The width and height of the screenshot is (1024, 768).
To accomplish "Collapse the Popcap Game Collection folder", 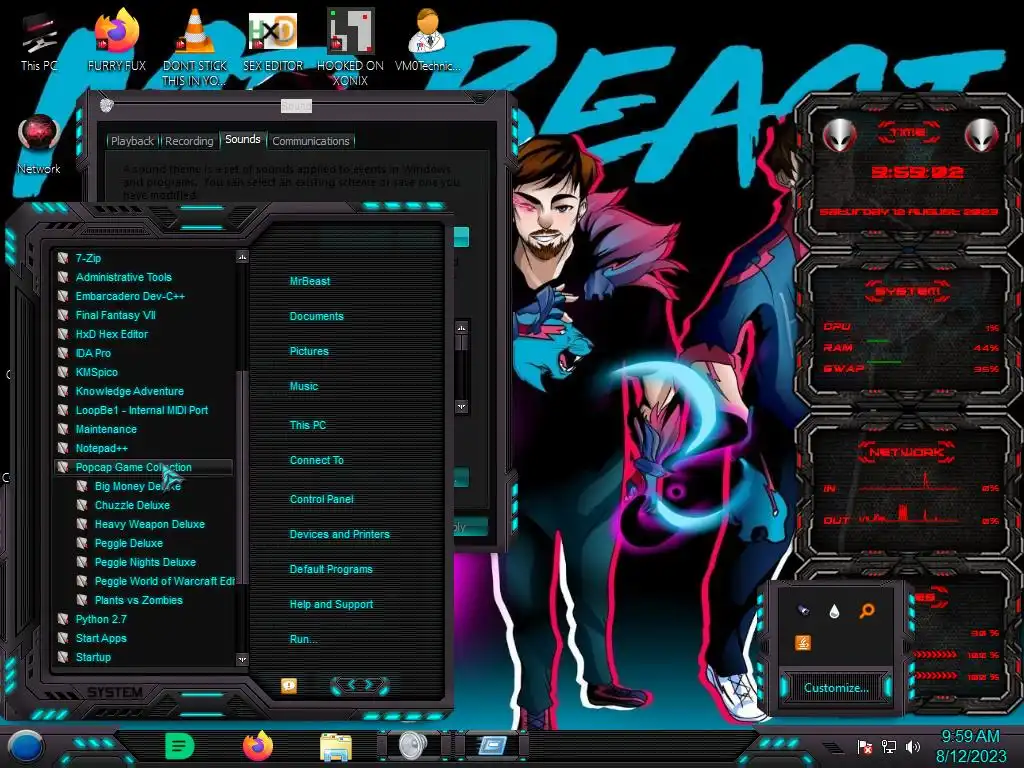I will (x=144, y=467).
